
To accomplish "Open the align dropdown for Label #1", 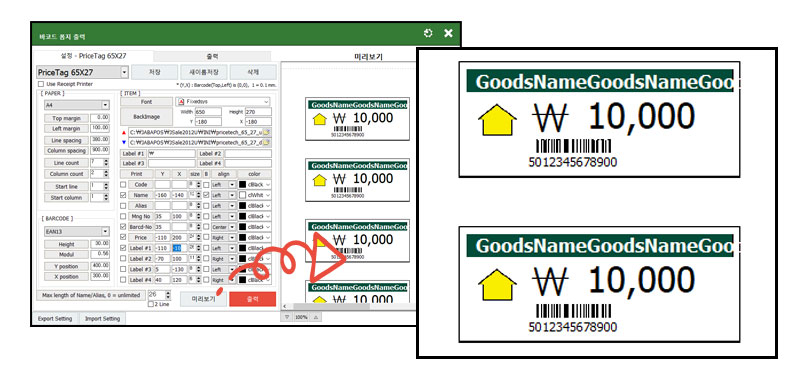I will [232, 248].
